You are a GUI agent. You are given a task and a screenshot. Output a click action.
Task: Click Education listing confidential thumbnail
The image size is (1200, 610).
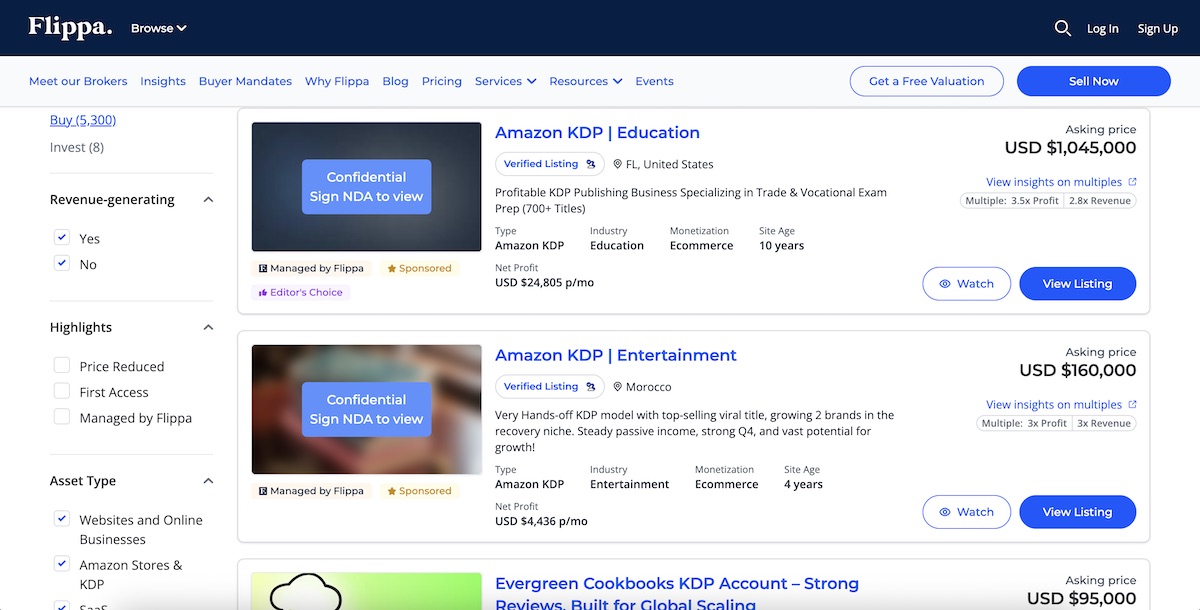tap(367, 187)
